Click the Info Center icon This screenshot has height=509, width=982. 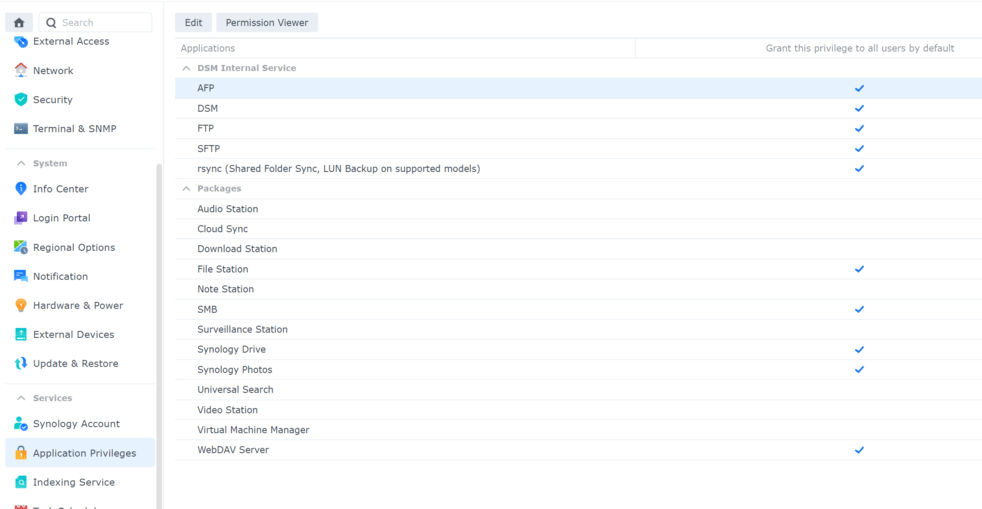pos(21,188)
